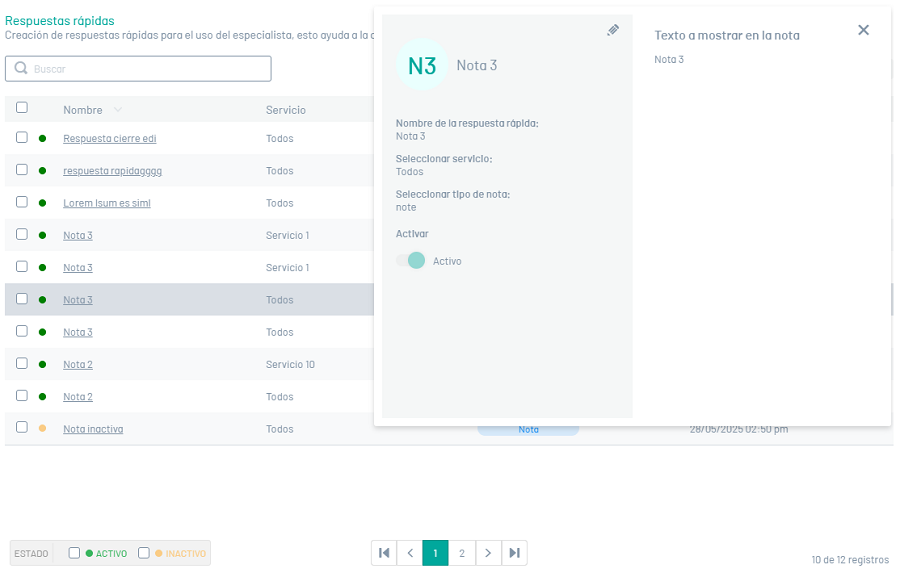Click the N3 avatar circle
Image resolution: width=900 pixels, height=573 pixels.
point(422,65)
